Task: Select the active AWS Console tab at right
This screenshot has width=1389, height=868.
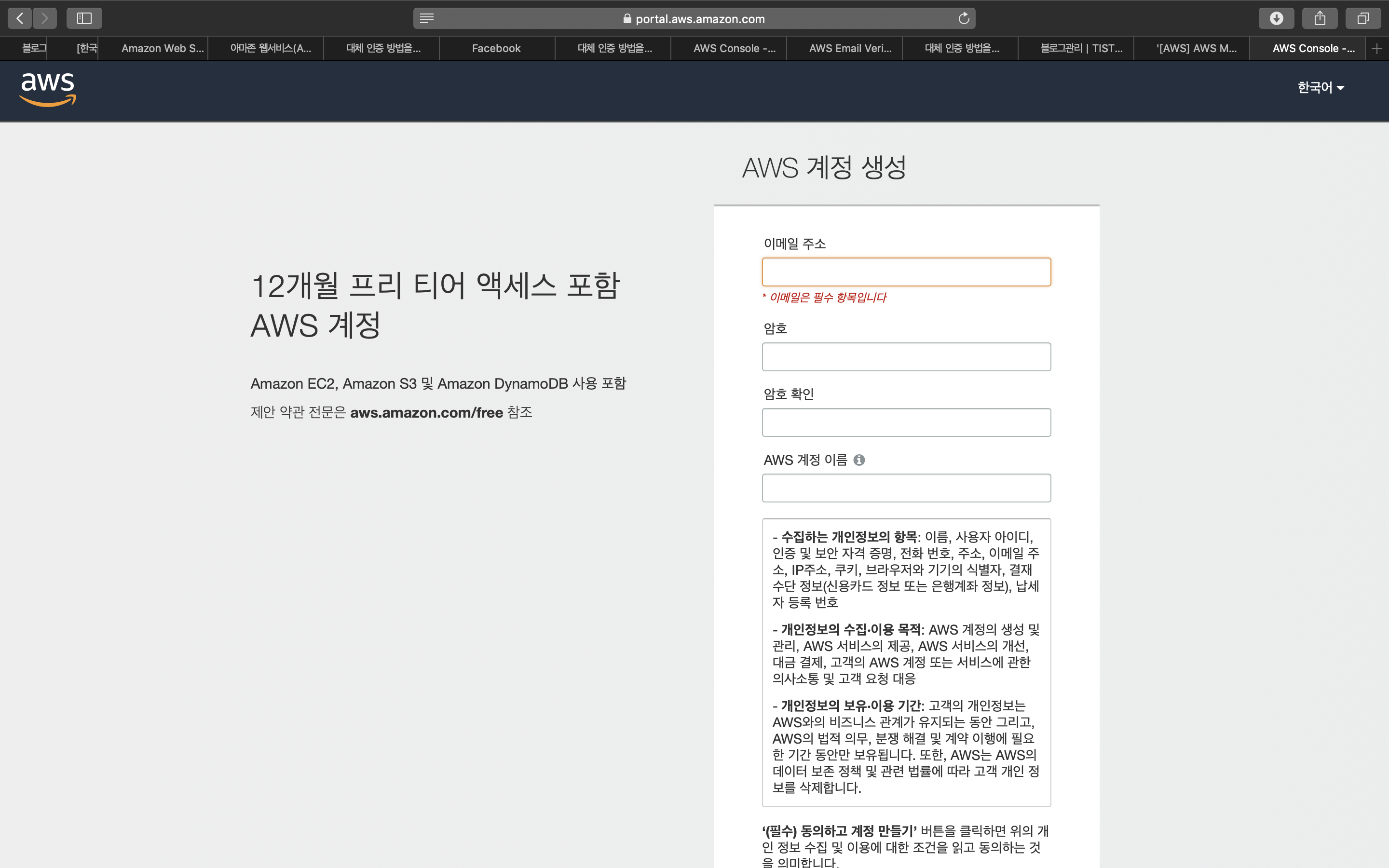Action: coord(1308,48)
